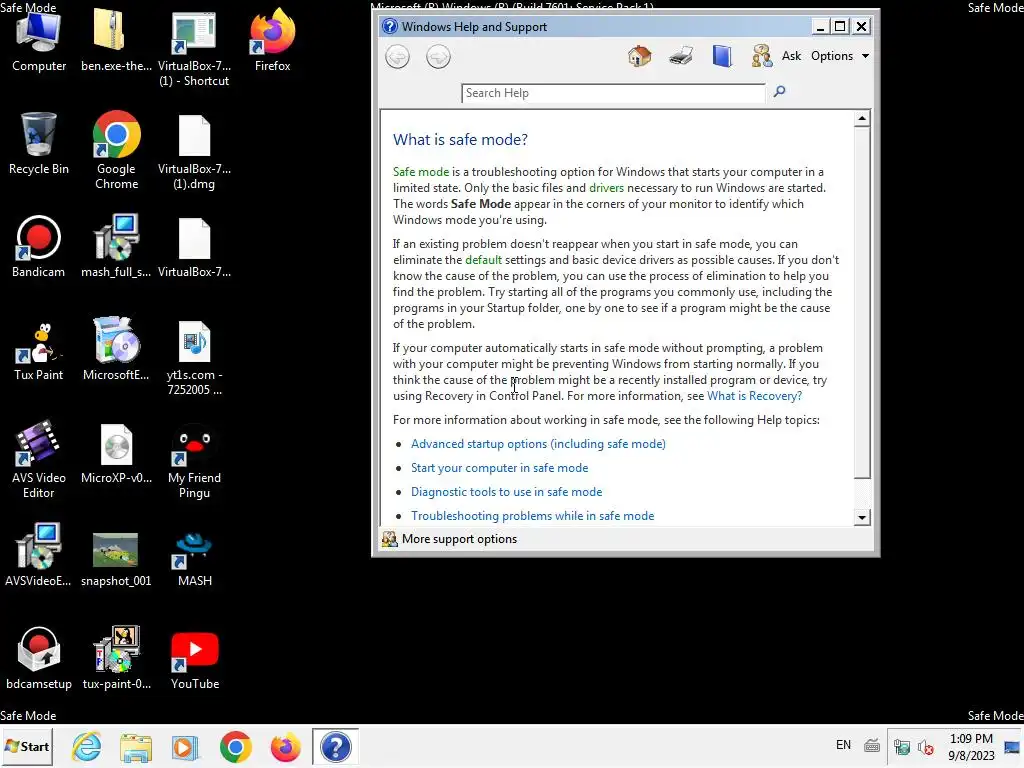Click the green 'default' glossary term
Screen dimensions: 1024x768
(x=483, y=260)
